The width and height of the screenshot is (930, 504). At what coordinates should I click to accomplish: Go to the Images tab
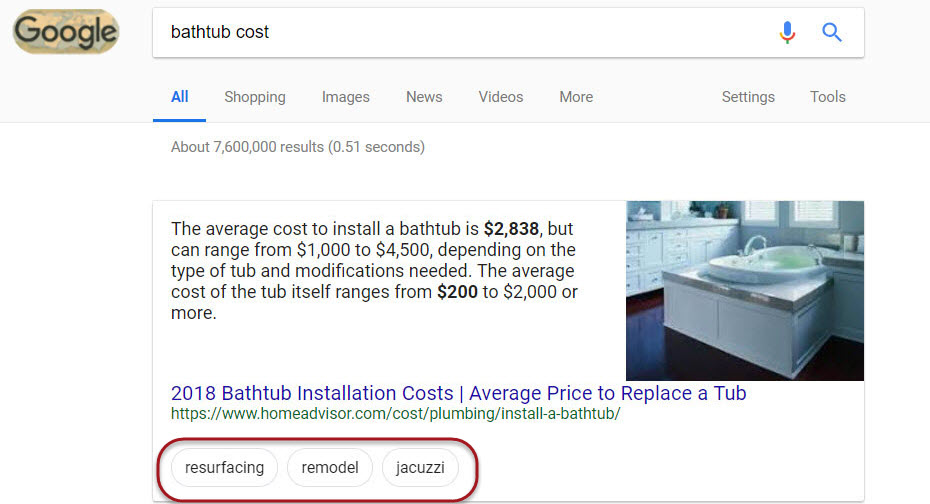[x=346, y=97]
